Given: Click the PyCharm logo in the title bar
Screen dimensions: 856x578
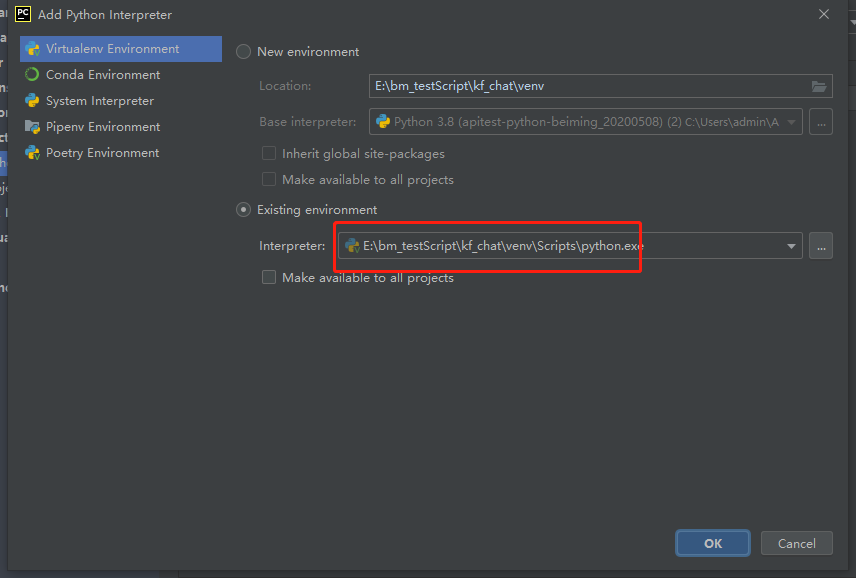Looking at the screenshot, I should [23, 14].
